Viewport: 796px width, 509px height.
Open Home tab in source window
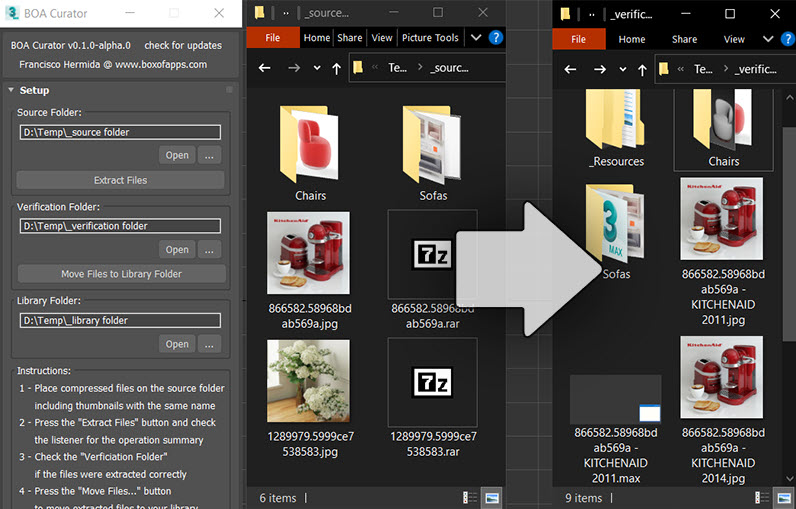pyautogui.click(x=317, y=38)
